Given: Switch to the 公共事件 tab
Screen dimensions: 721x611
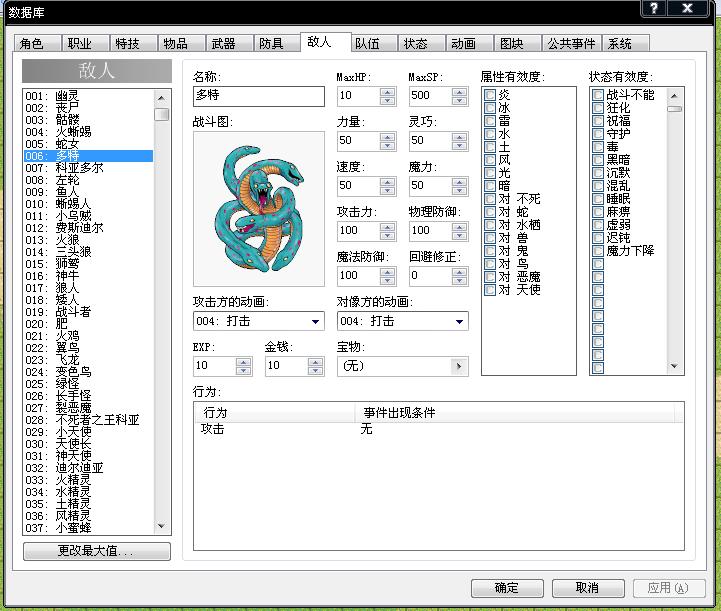Looking at the screenshot, I should 572,43.
